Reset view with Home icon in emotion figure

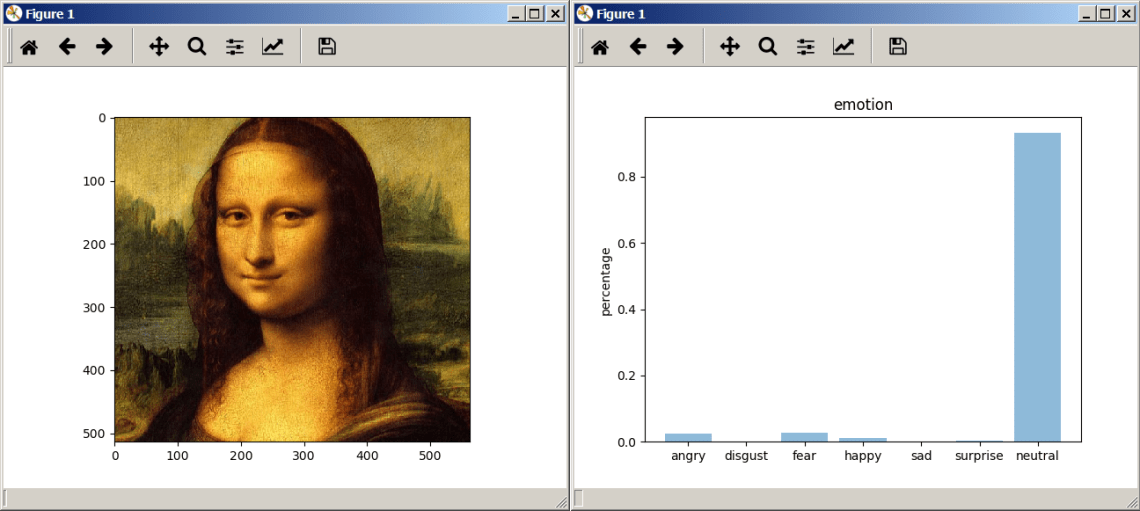click(x=600, y=47)
